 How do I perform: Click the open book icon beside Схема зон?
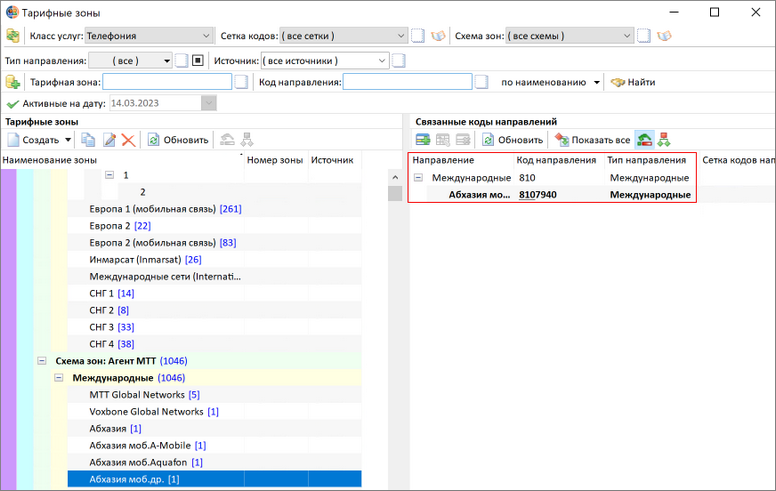tap(664, 36)
